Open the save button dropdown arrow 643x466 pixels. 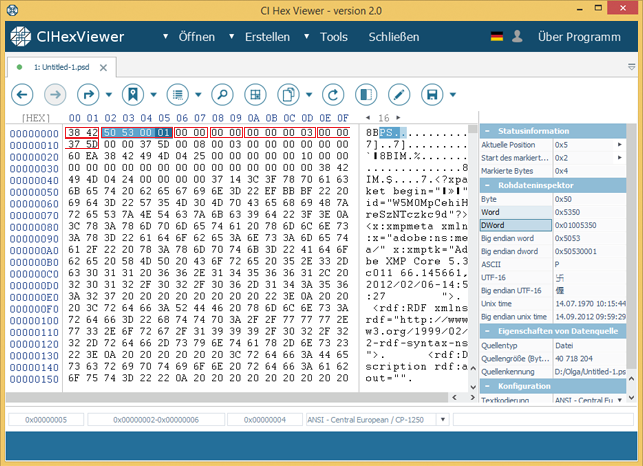pyautogui.click(x=453, y=95)
